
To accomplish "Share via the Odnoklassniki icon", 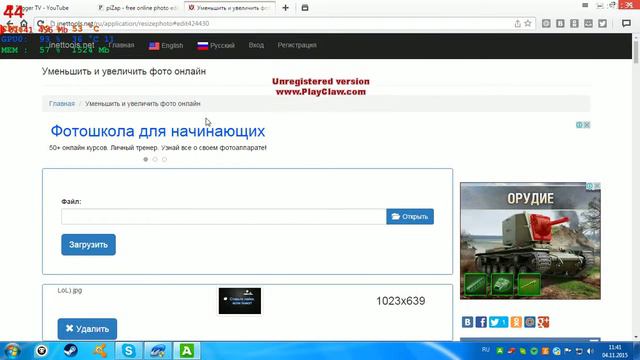I will pyautogui.click(x=516, y=322).
